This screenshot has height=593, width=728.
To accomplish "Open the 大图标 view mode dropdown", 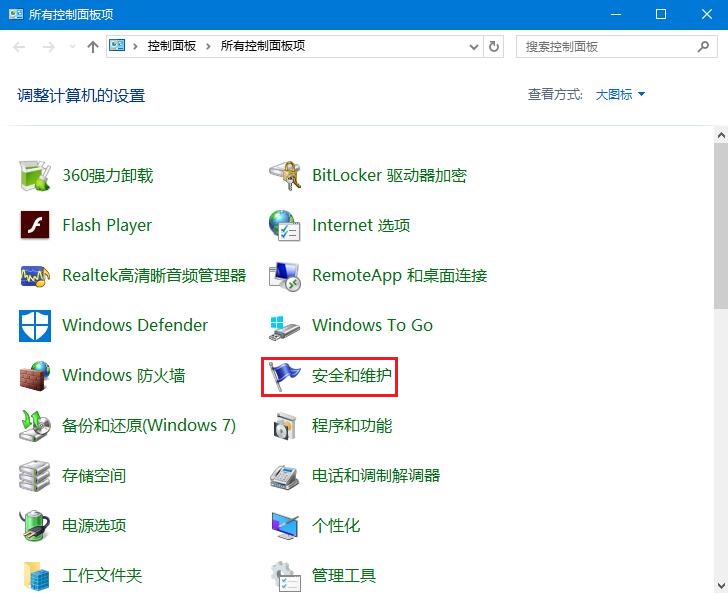I will [620, 94].
